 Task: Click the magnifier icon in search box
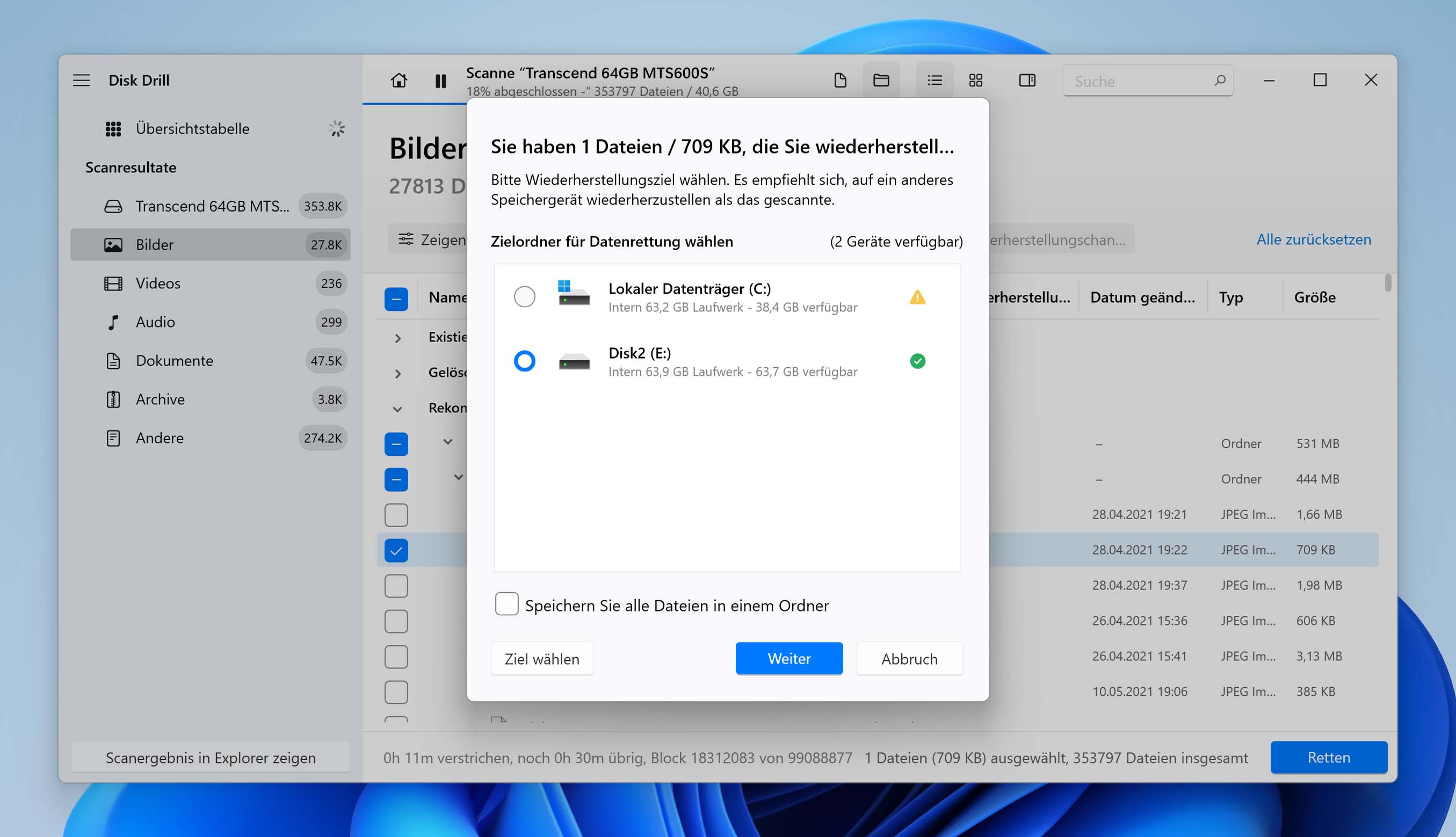[1220, 81]
